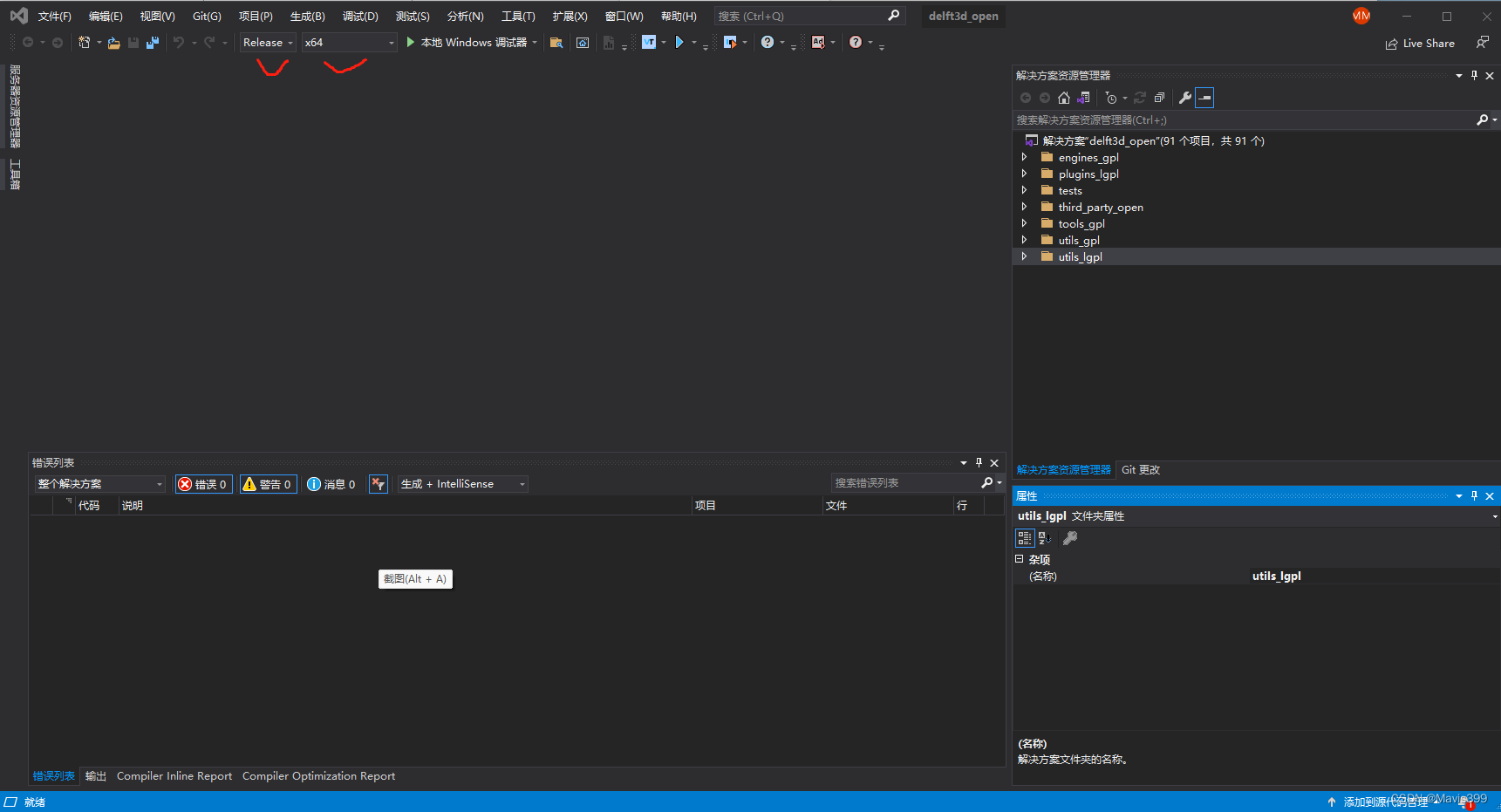Toggle the build-only filter icon in Error List
Viewport: 1501px width, 812px height.
(378, 484)
